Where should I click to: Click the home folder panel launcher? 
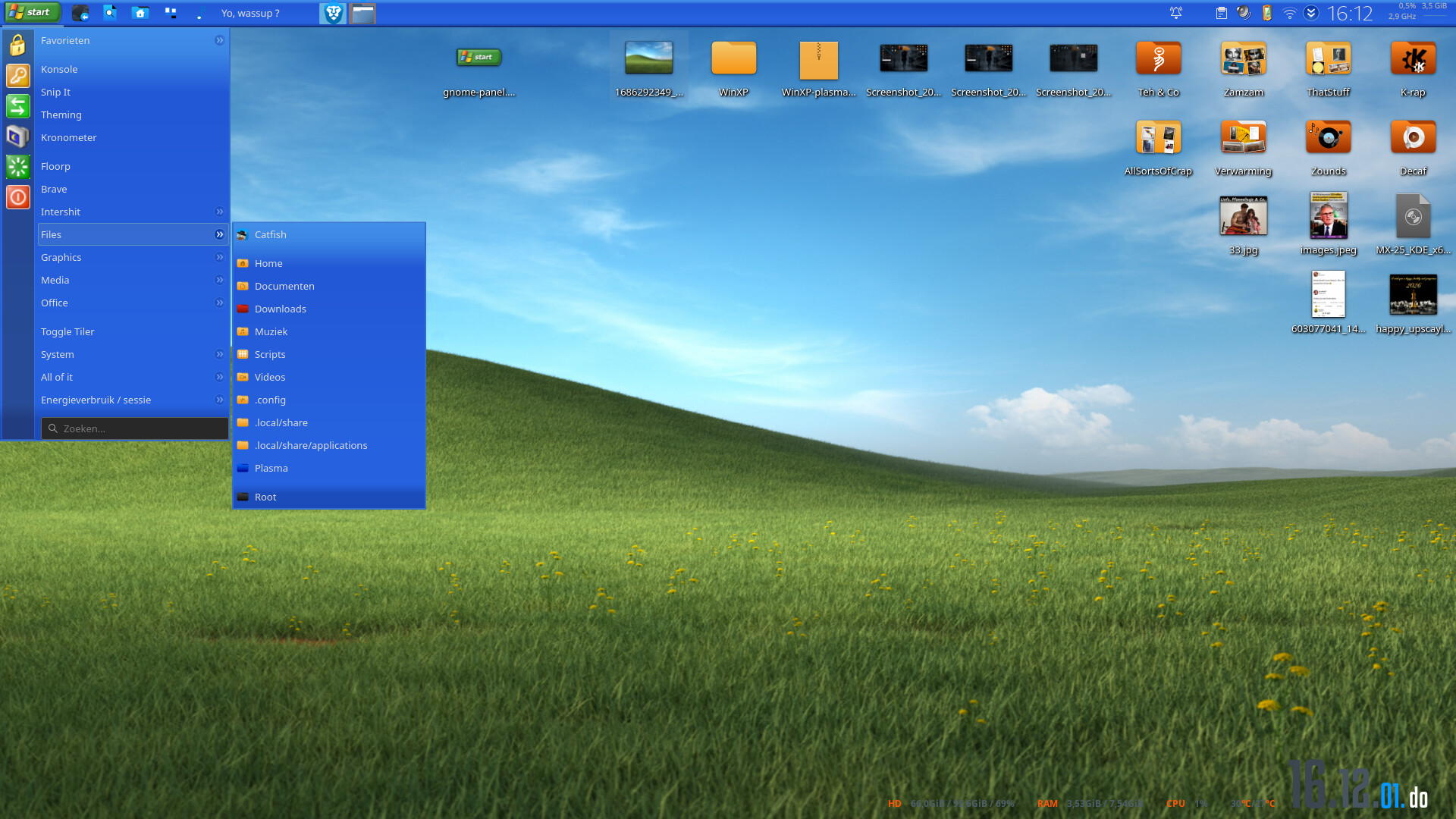point(140,13)
